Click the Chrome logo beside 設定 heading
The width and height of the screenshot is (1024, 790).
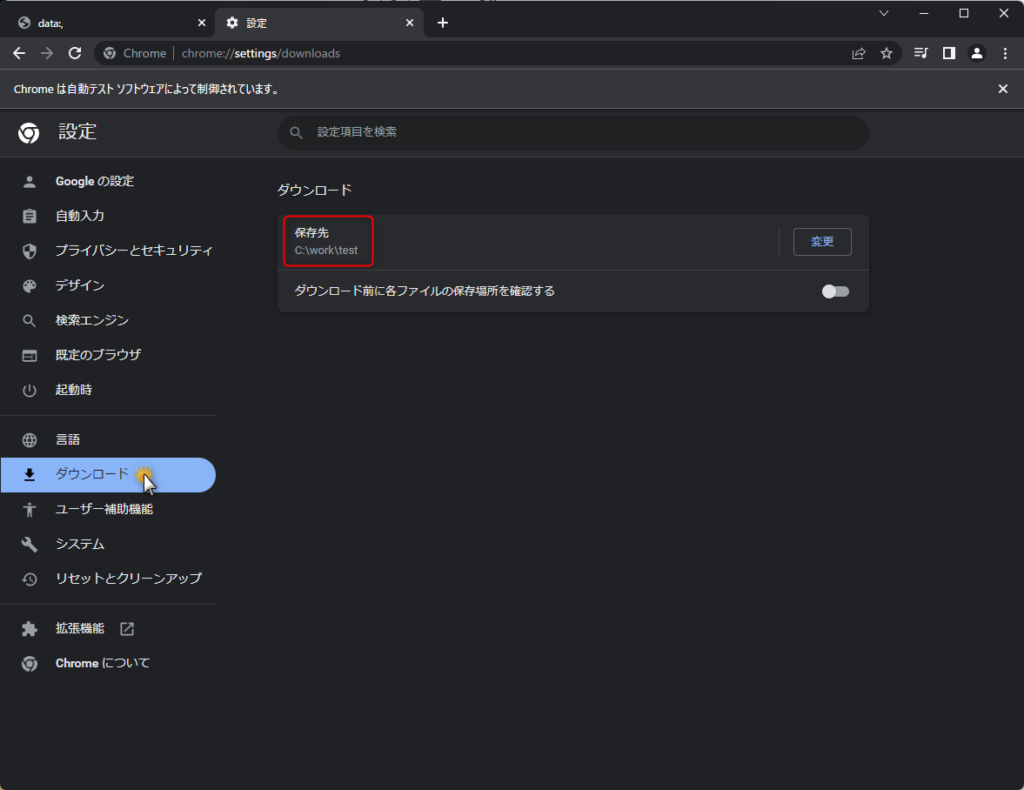29,133
